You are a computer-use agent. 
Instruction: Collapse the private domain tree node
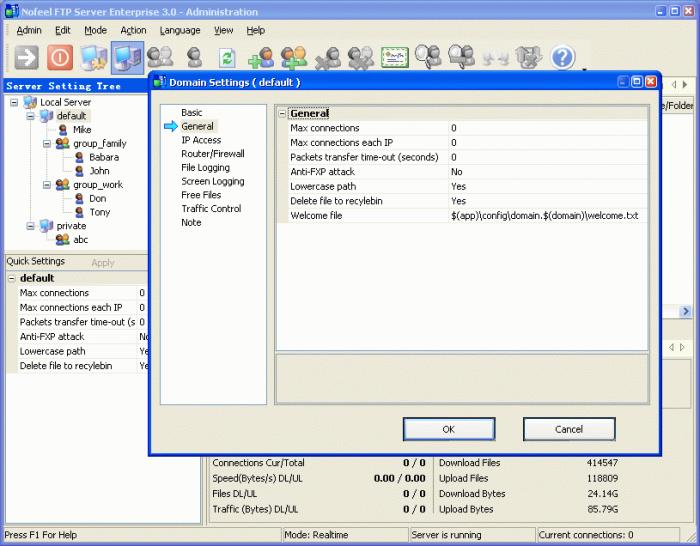(30, 226)
